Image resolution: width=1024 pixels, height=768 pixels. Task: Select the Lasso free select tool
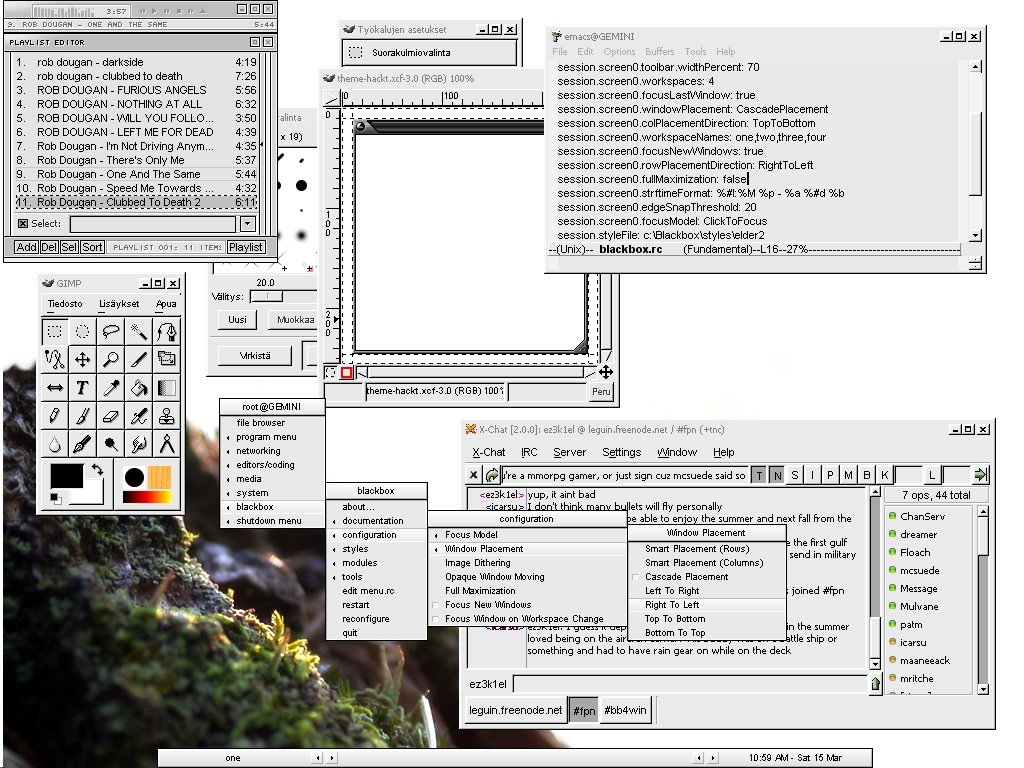111,332
